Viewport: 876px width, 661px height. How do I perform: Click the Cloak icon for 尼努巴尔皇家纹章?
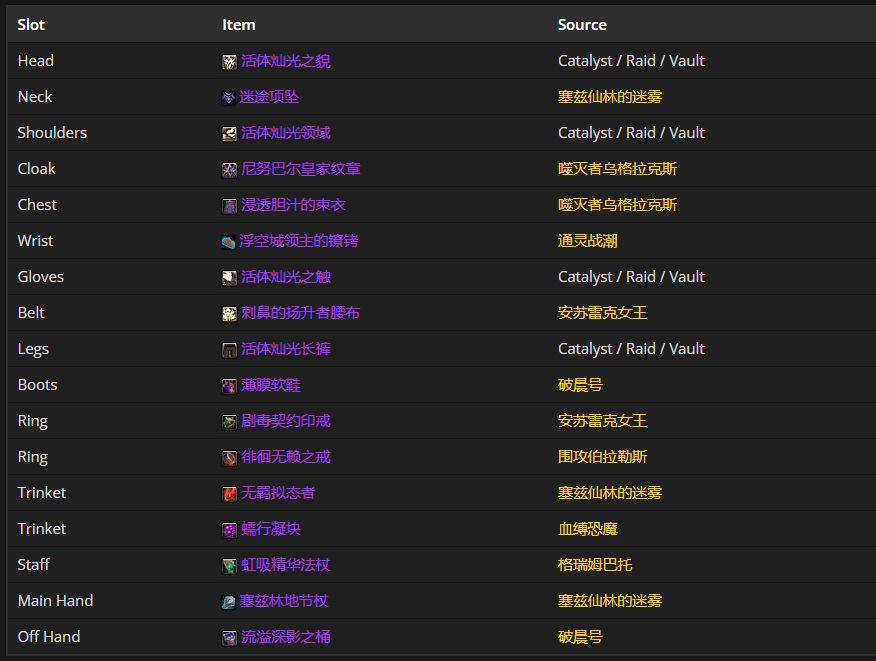point(227,168)
